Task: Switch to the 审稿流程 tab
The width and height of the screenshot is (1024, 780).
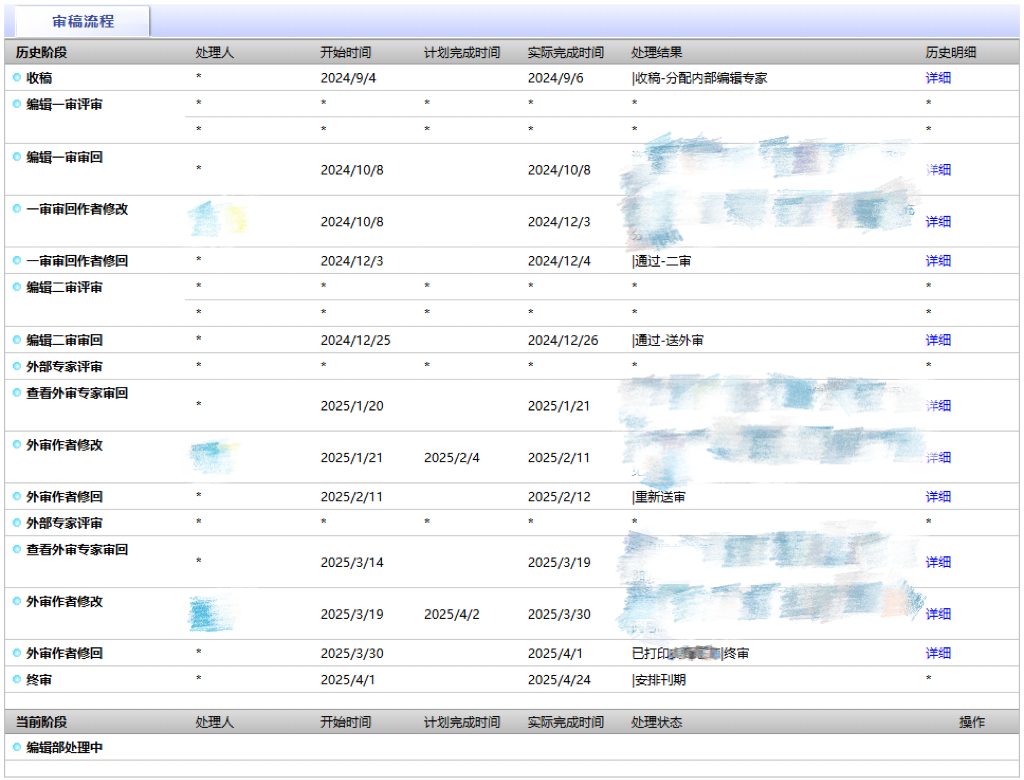Action: coord(83,21)
